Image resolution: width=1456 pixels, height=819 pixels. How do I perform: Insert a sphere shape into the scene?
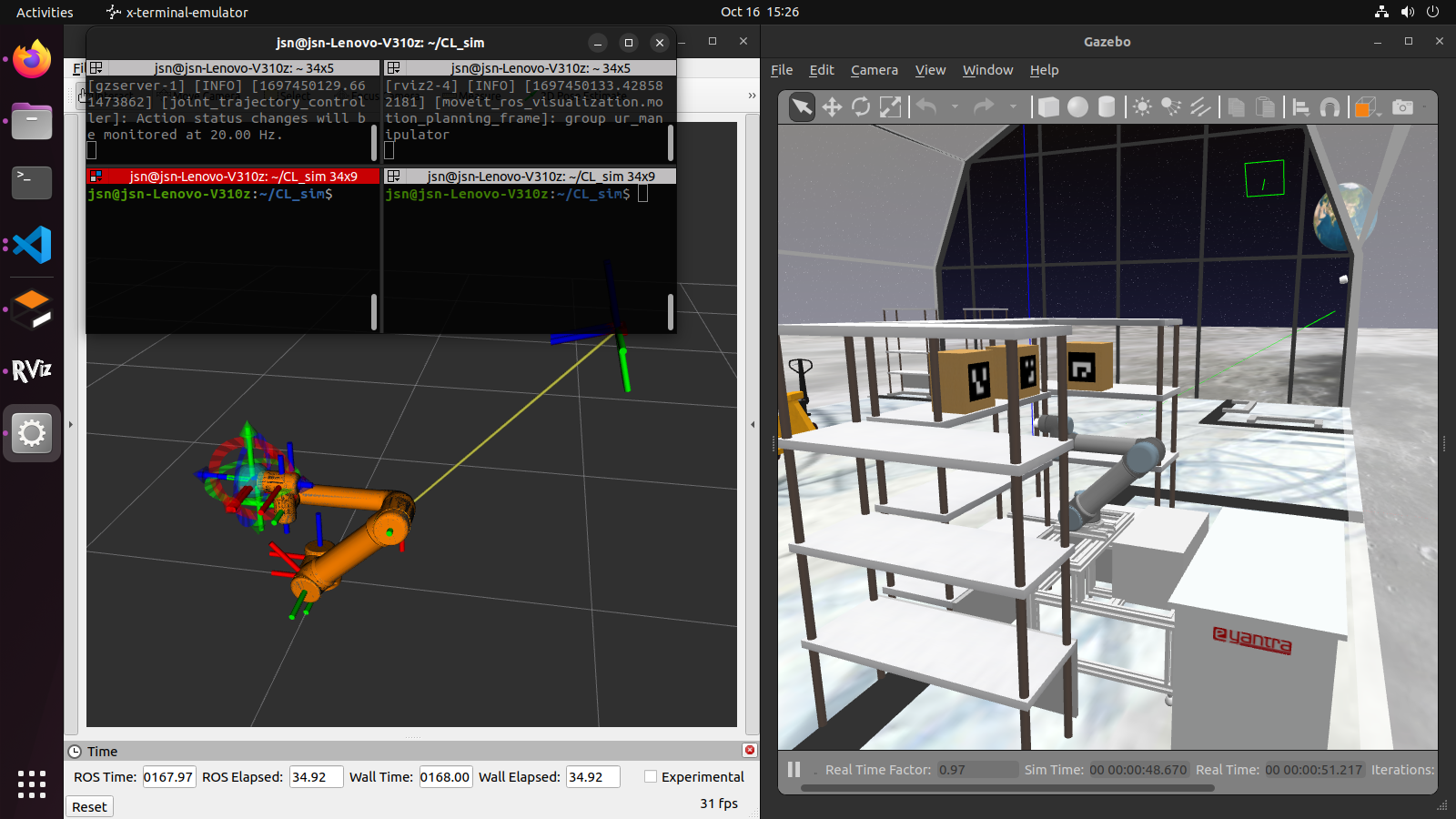click(x=1077, y=107)
